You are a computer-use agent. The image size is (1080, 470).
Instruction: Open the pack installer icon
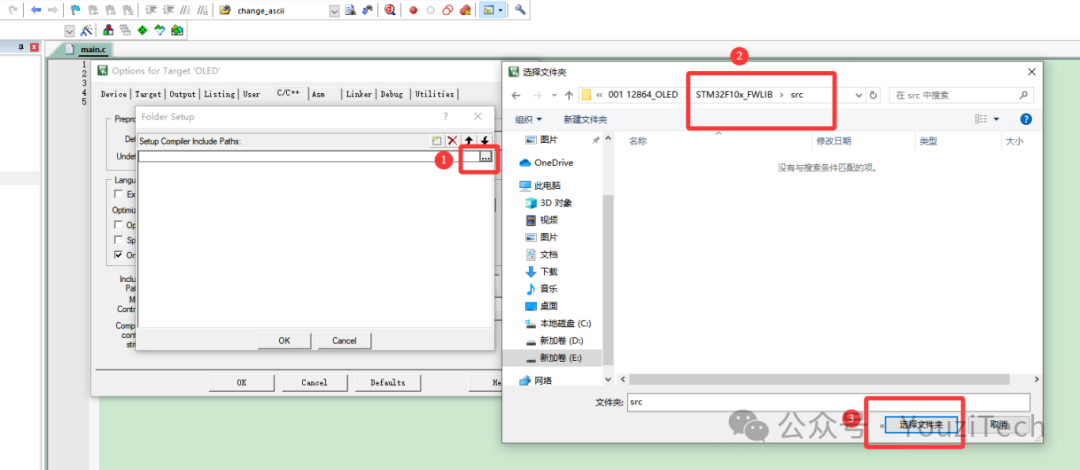177,30
